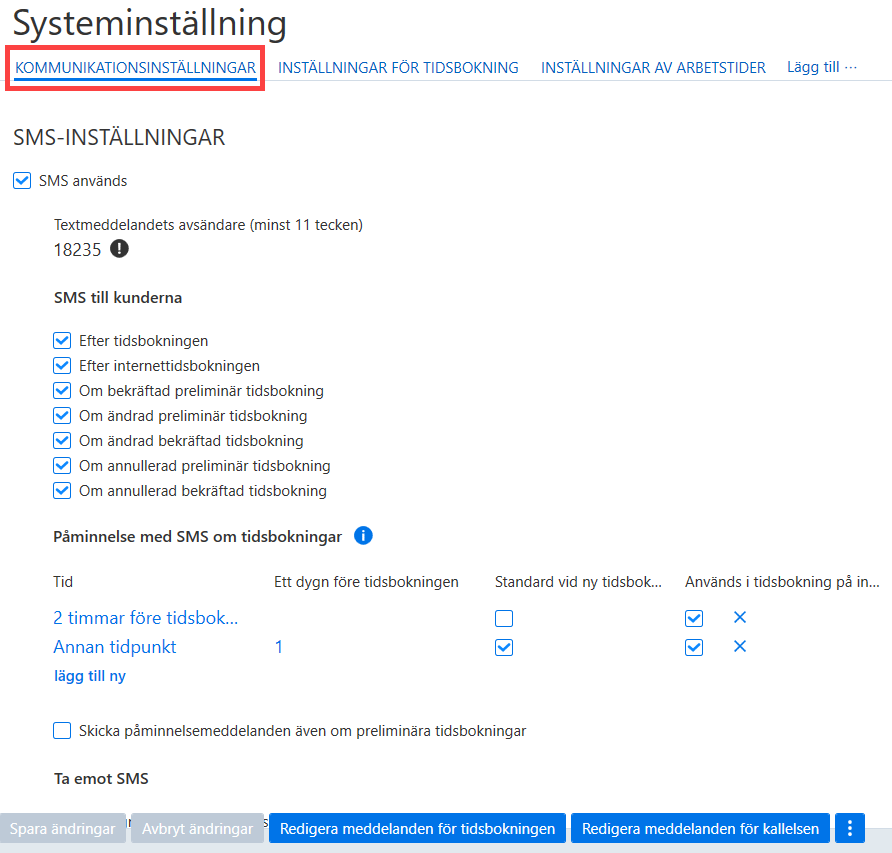Uncheck Efter tidsbokningen
This screenshot has height=853, width=892.
pos(62,341)
